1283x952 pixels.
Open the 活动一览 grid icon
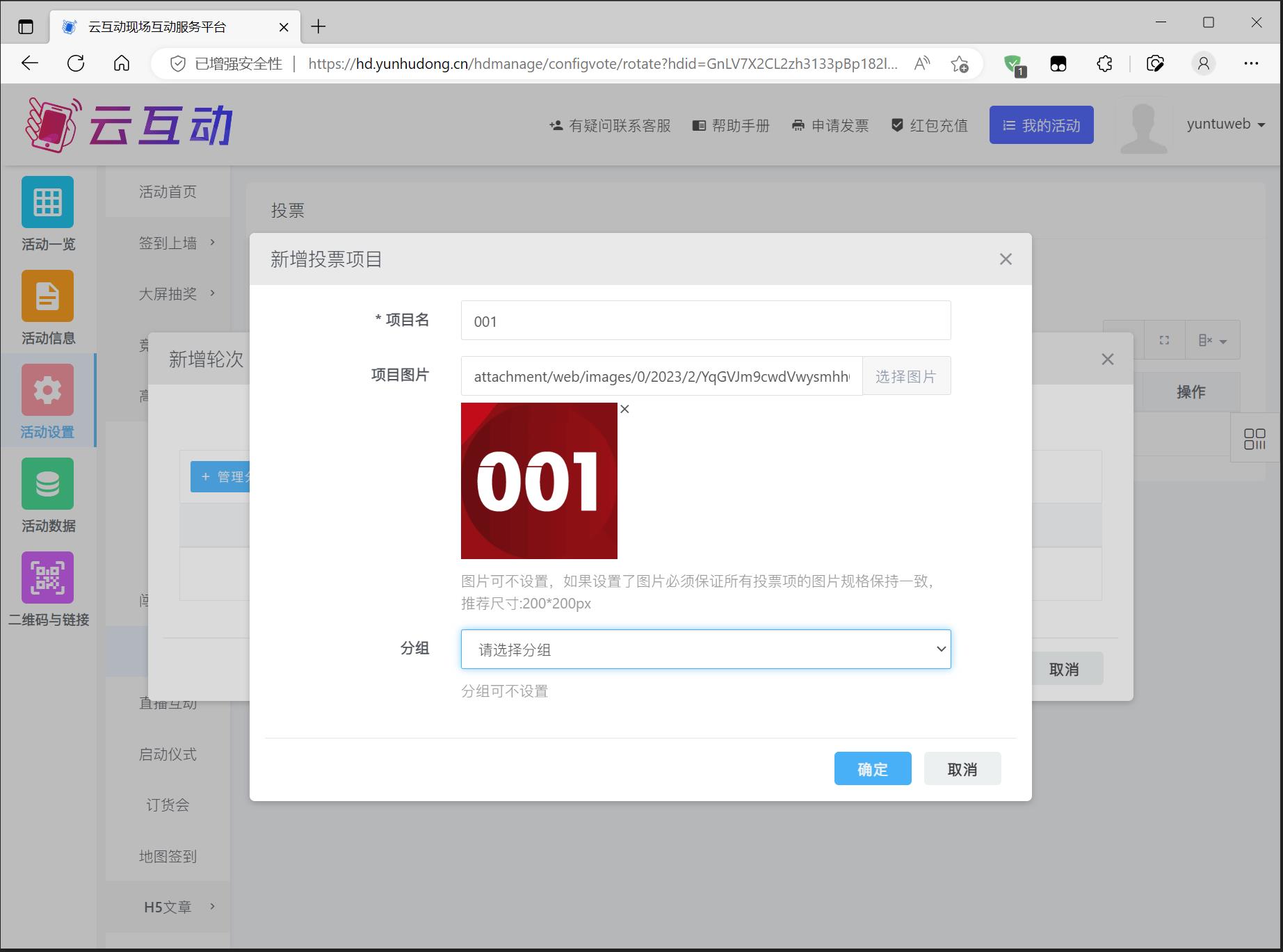tap(47, 202)
